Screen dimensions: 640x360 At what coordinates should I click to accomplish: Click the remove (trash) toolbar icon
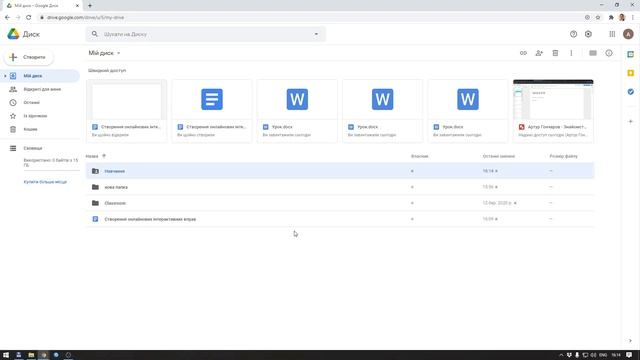pyautogui.click(x=555, y=53)
